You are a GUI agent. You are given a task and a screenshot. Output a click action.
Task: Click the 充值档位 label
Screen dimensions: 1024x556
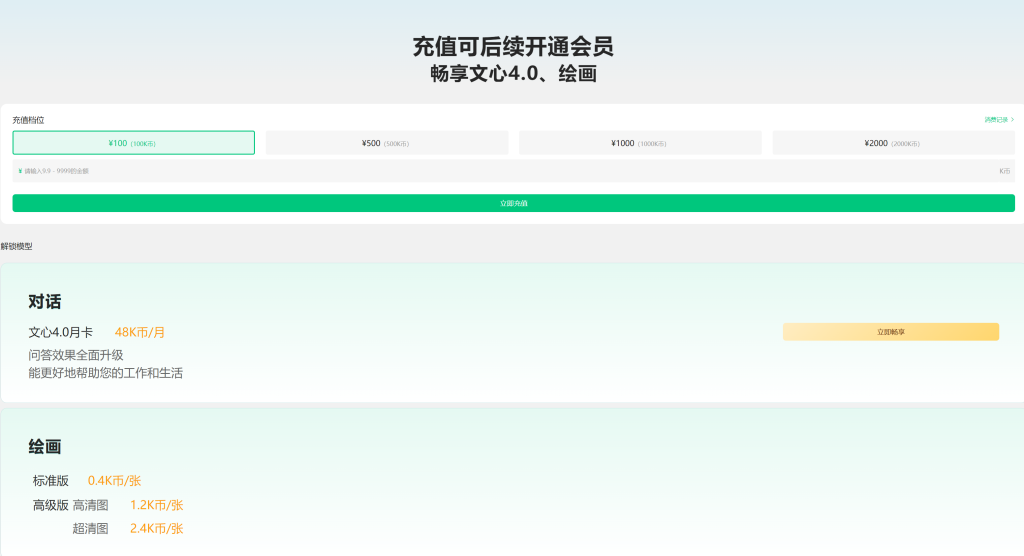coord(28,120)
